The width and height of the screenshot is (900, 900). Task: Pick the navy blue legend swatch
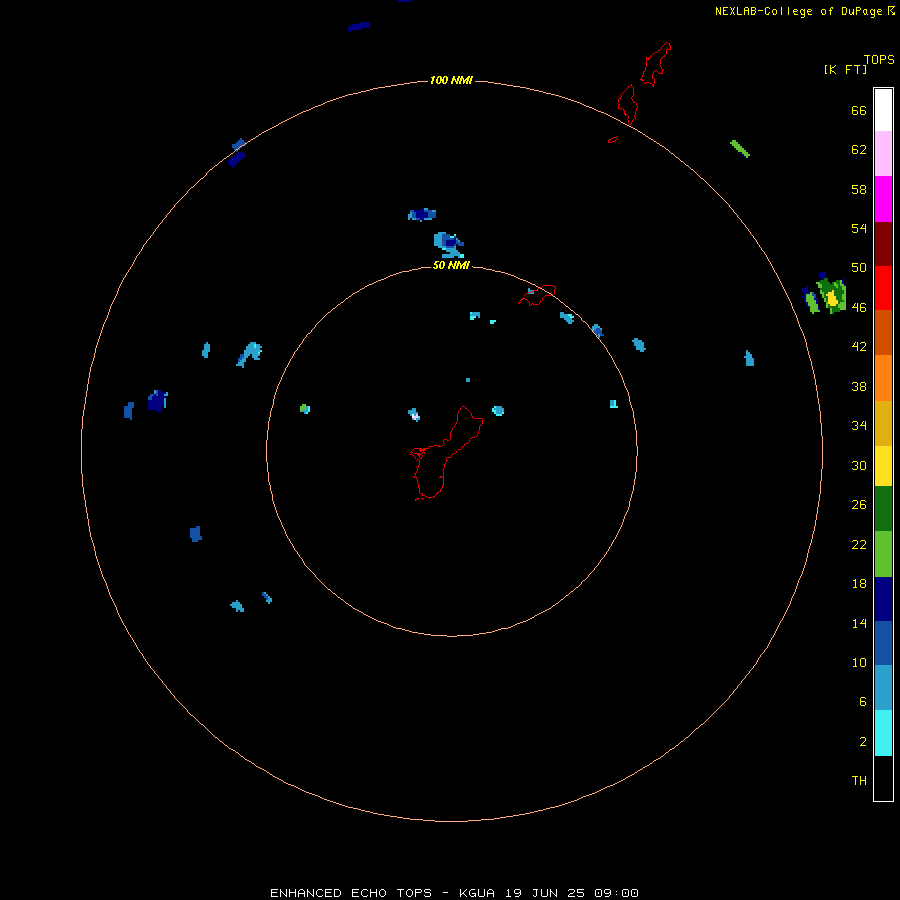[883, 599]
